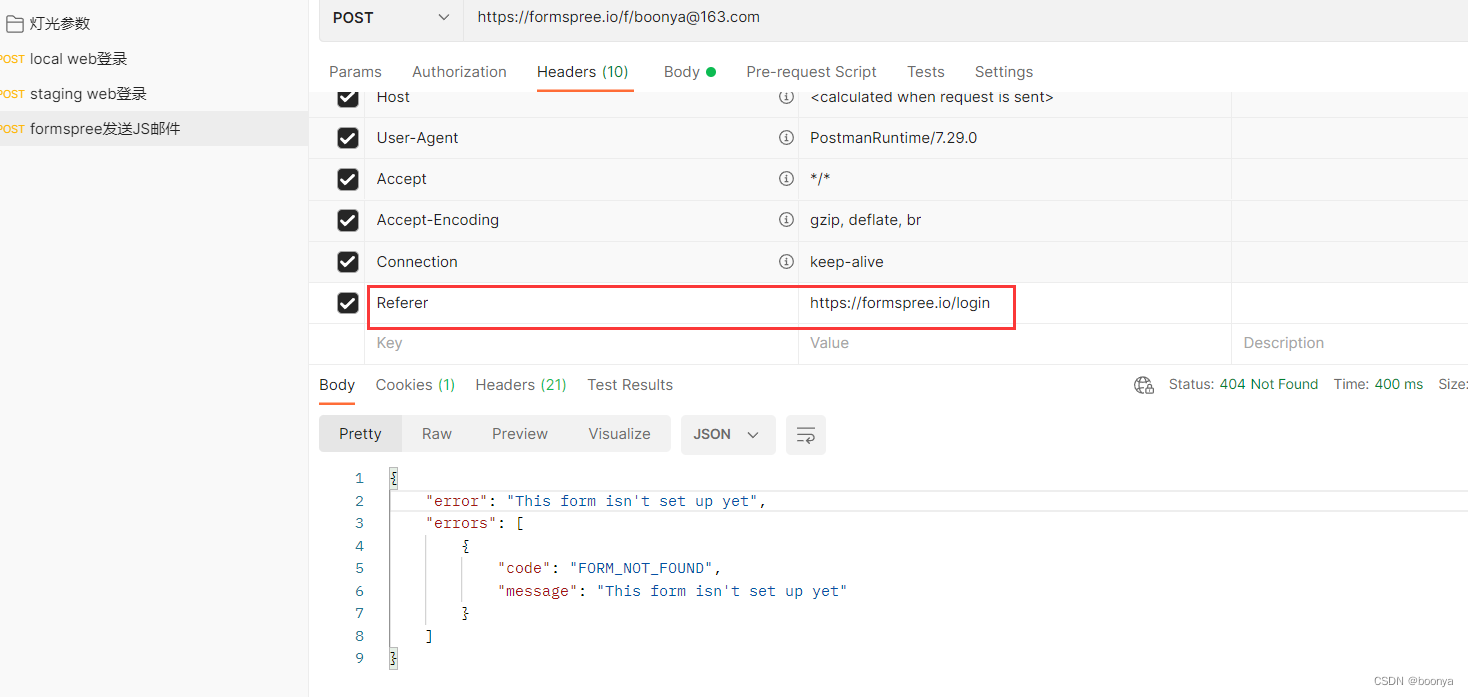Viewport: 1468px width, 697px height.
Task: Click the "FORM_NOT_FOUND" code value
Action: pyautogui.click(x=641, y=568)
